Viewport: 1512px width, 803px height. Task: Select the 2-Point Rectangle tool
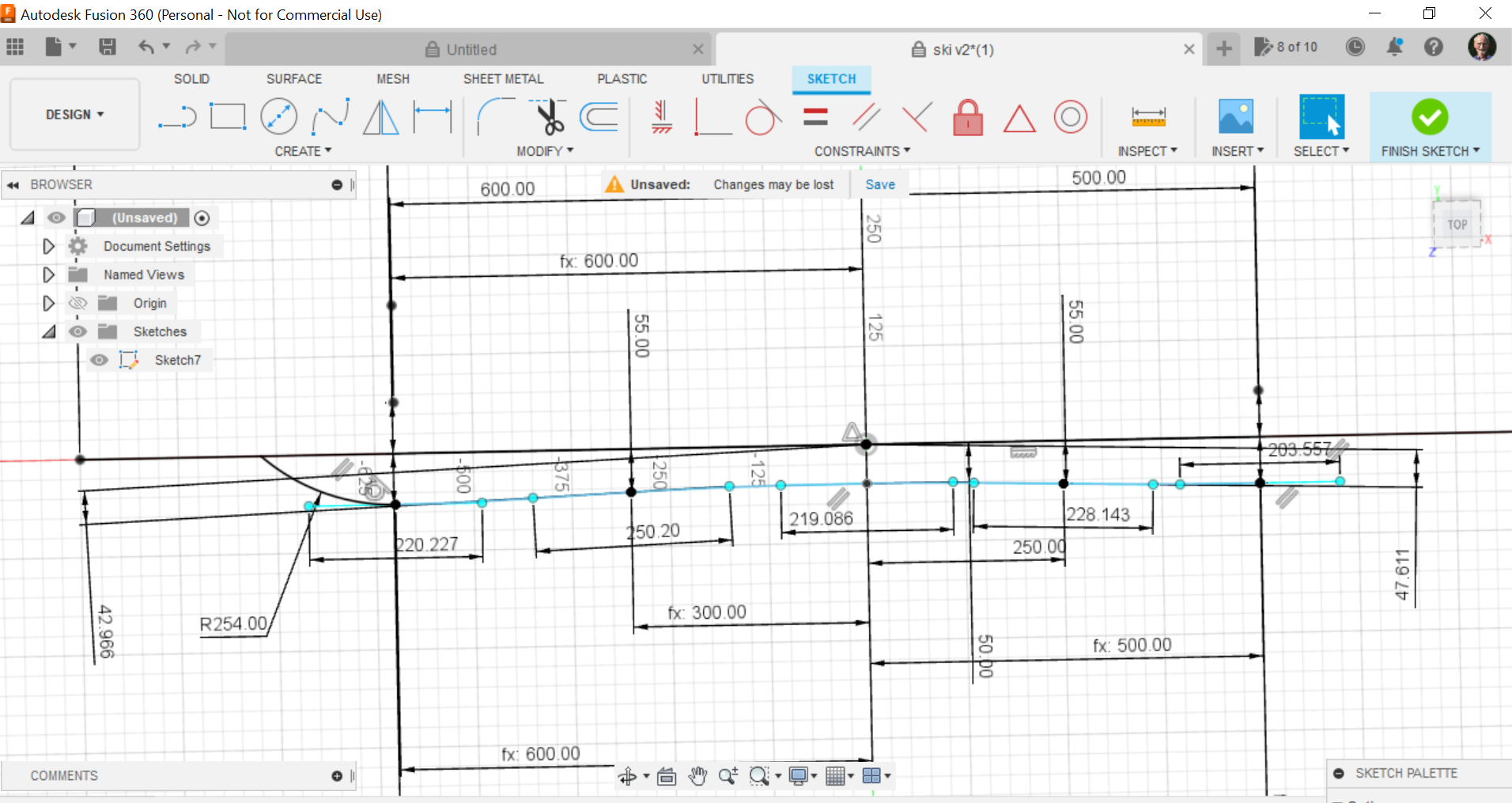click(x=228, y=117)
